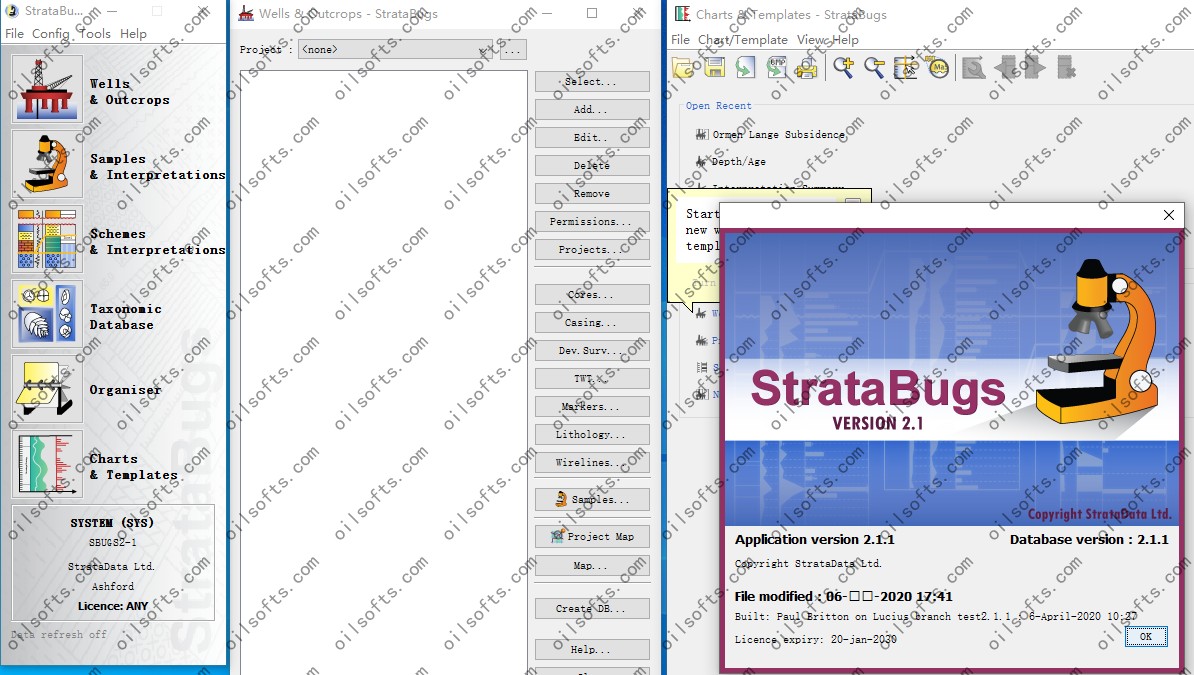This screenshot has height=675, width=1194.
Task: Open the Tools menu
Action: coord(94,34)
